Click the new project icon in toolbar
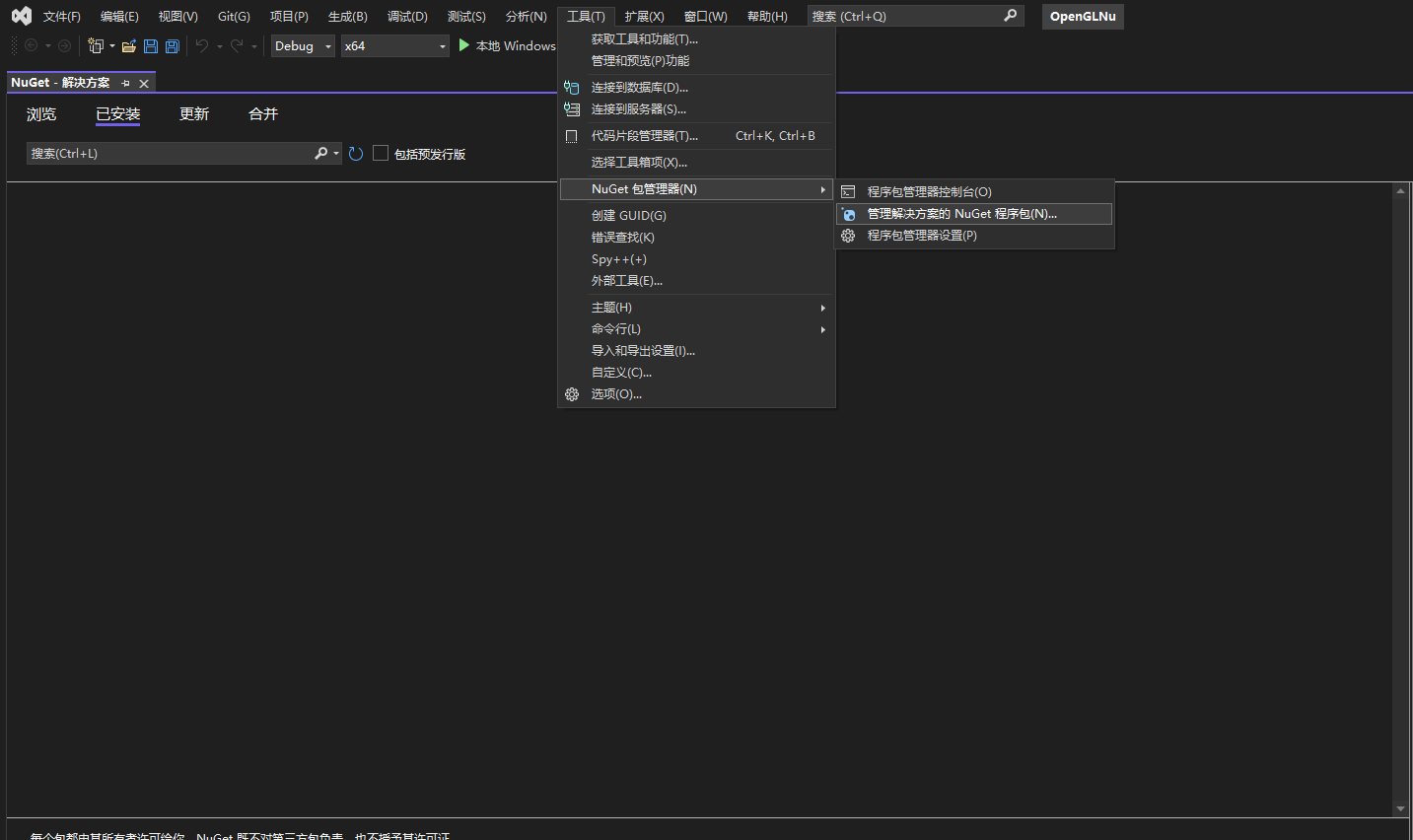Image resolution: width=1413 pixels, height=840 pixels. click(96, 45)
